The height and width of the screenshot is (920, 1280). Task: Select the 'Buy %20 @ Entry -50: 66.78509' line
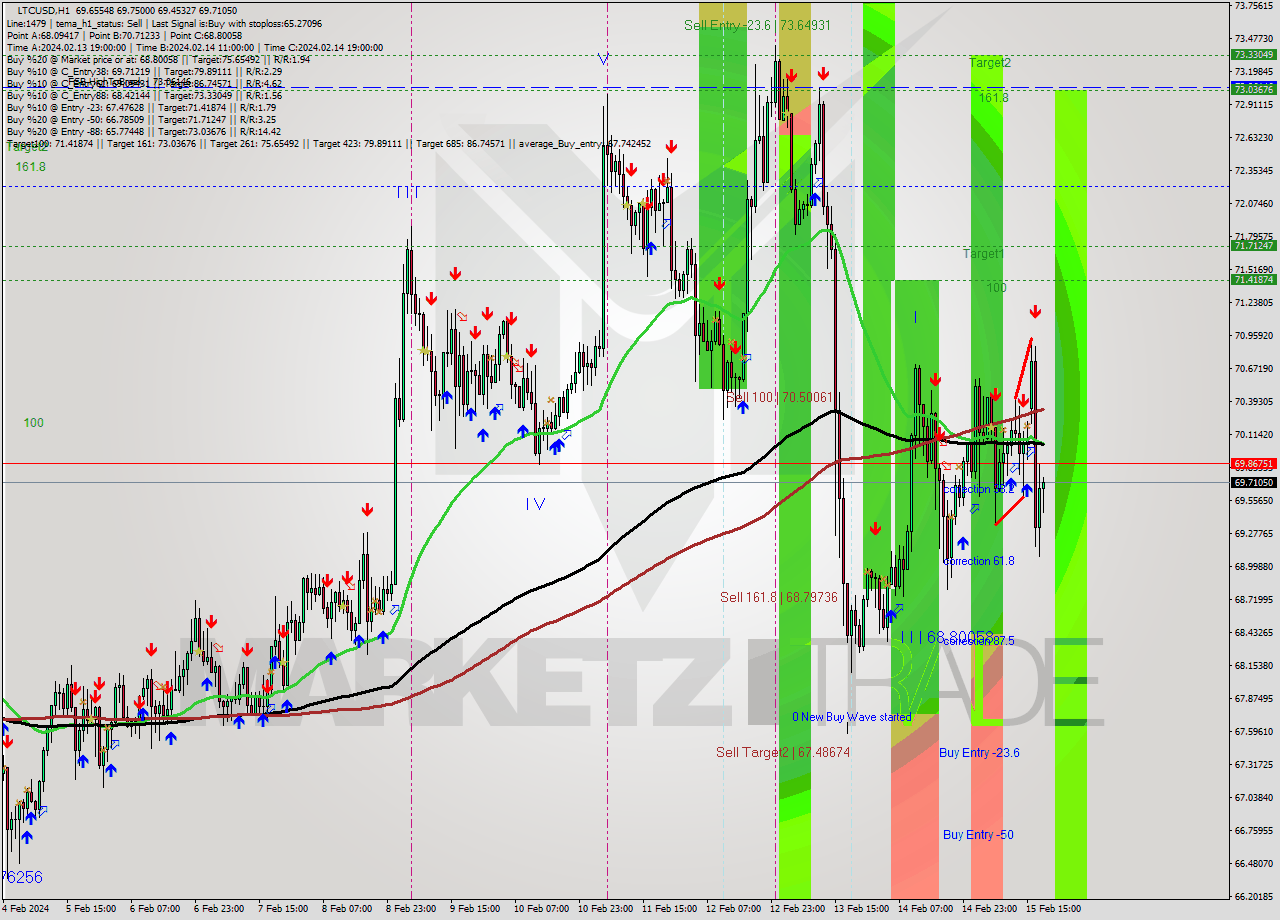[x=141, y=119]
